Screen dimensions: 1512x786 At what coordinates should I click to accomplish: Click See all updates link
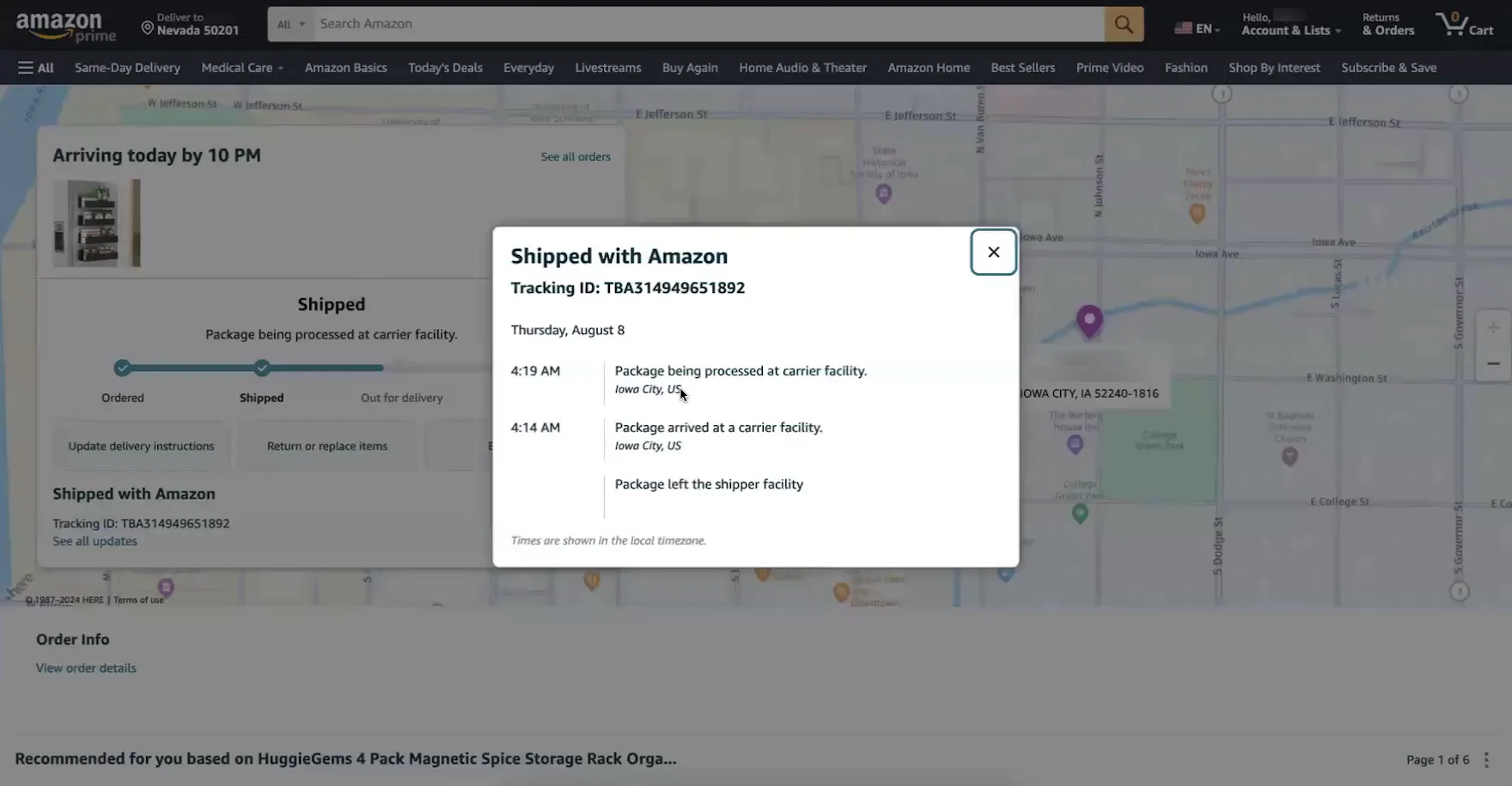coord(94,541)
